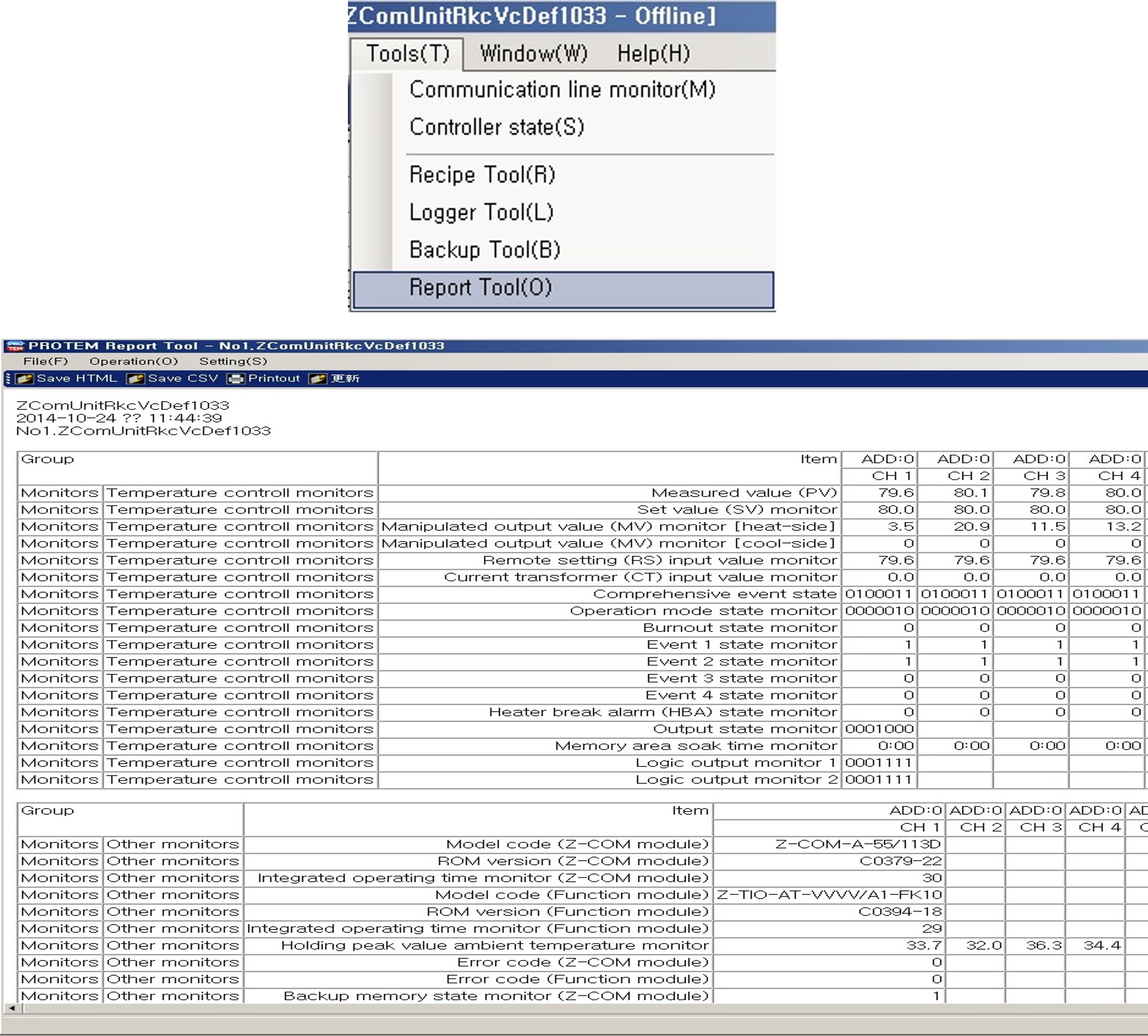Click Backup memory state monitor item
This screenshot has height=1036, width=1148.
click(x=477, y=996)
